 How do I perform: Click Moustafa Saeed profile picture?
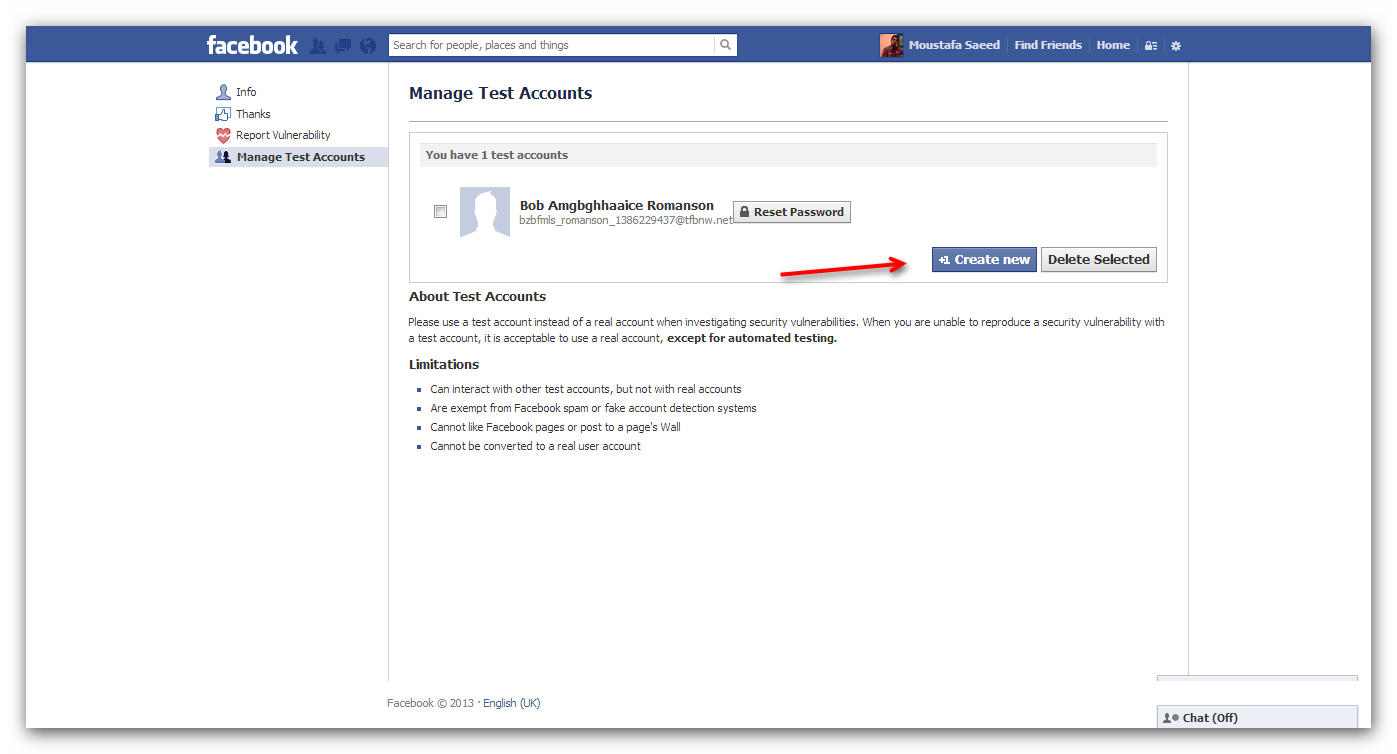pos(891,45)
